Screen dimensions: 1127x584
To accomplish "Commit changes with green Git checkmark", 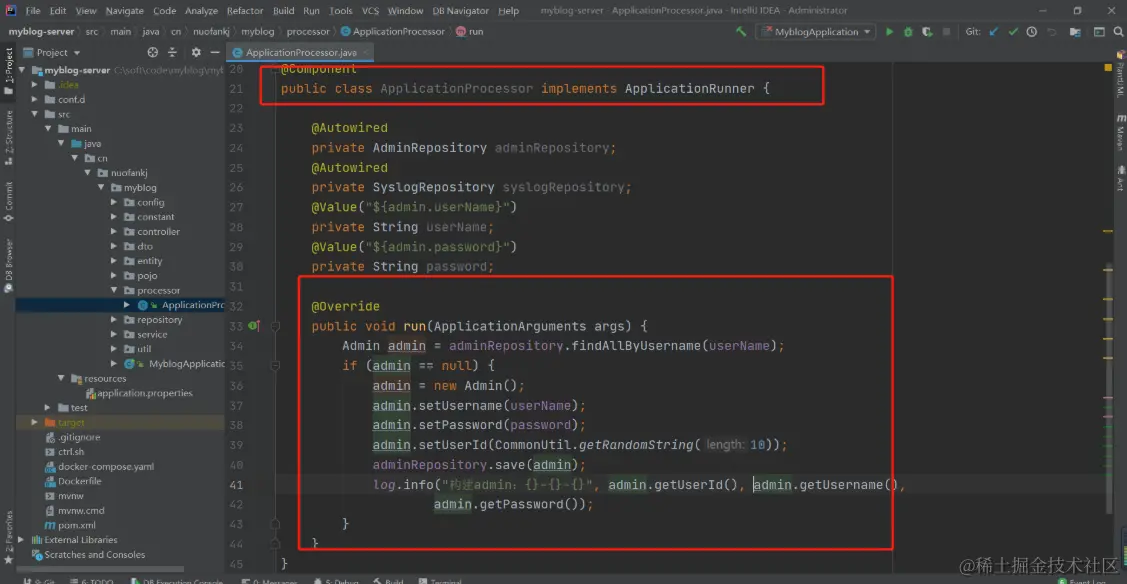I will pyautogui.click(x=1013, y=32).
